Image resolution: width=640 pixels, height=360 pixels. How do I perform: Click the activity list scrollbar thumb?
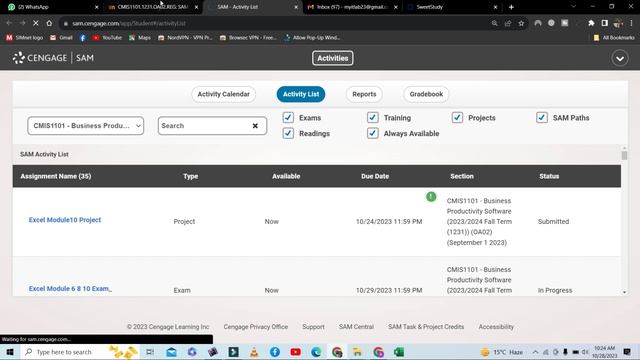tap(624, 156)
